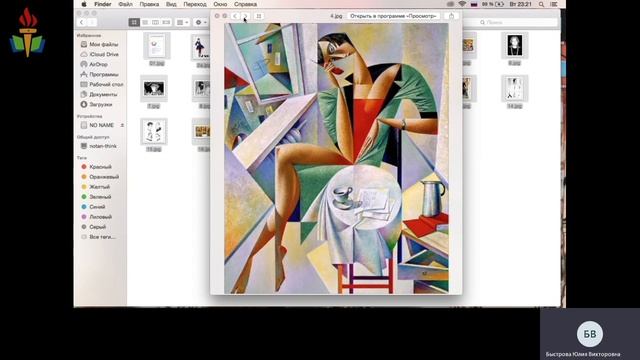Click the battery status indicator
Viewport: 640px width, 360px height.
click(x=493, y=4)
